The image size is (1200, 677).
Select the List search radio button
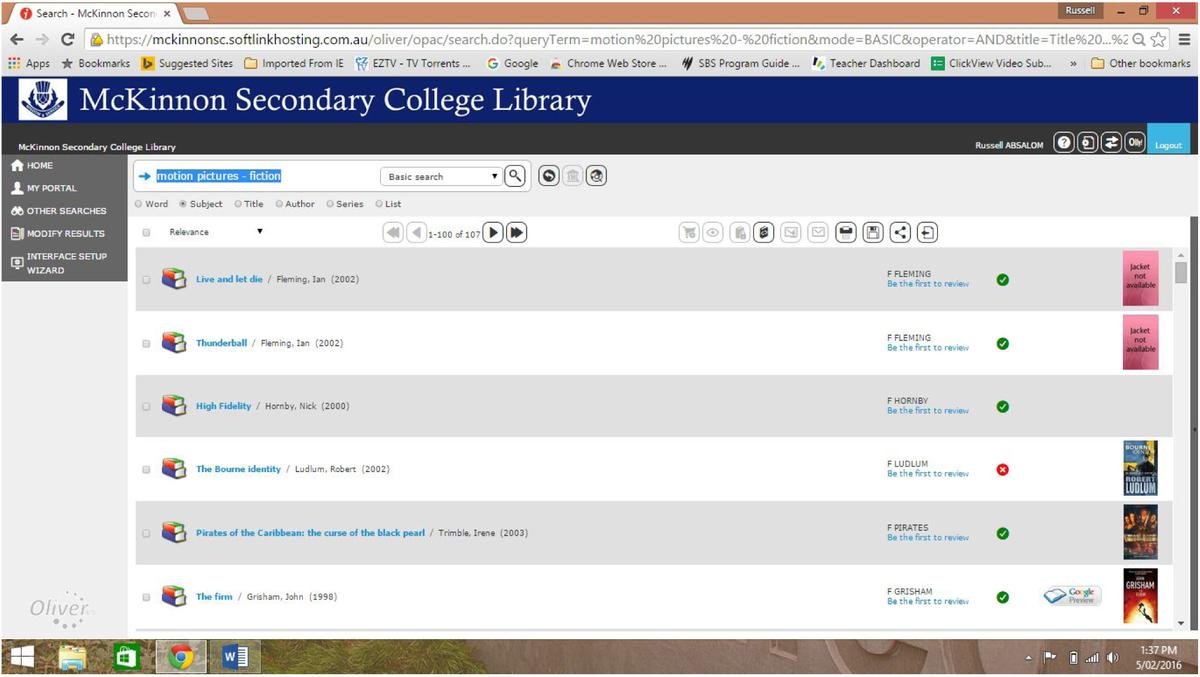(379, 204)
